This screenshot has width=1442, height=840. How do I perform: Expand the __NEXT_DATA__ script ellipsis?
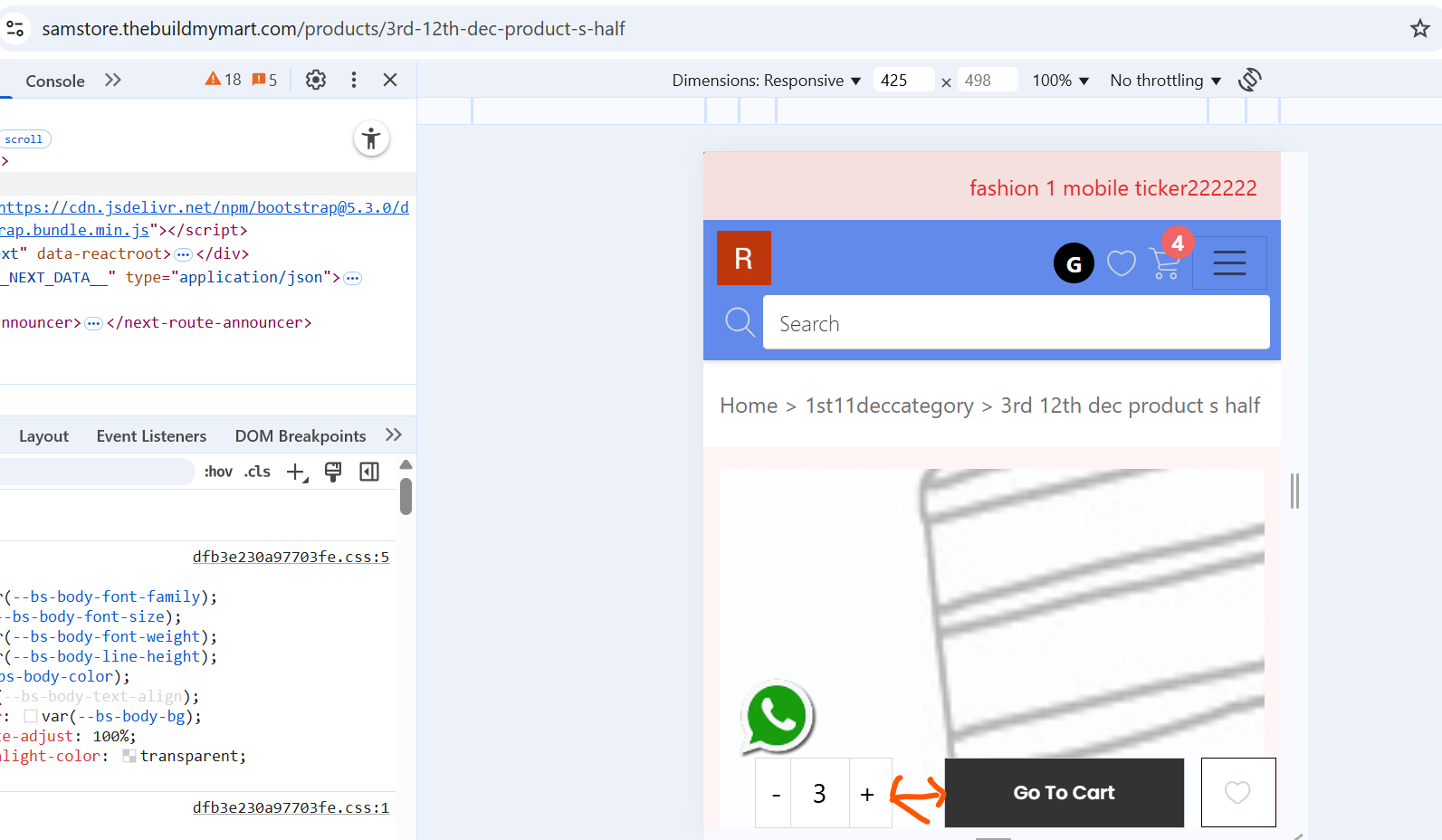[352, 278]
